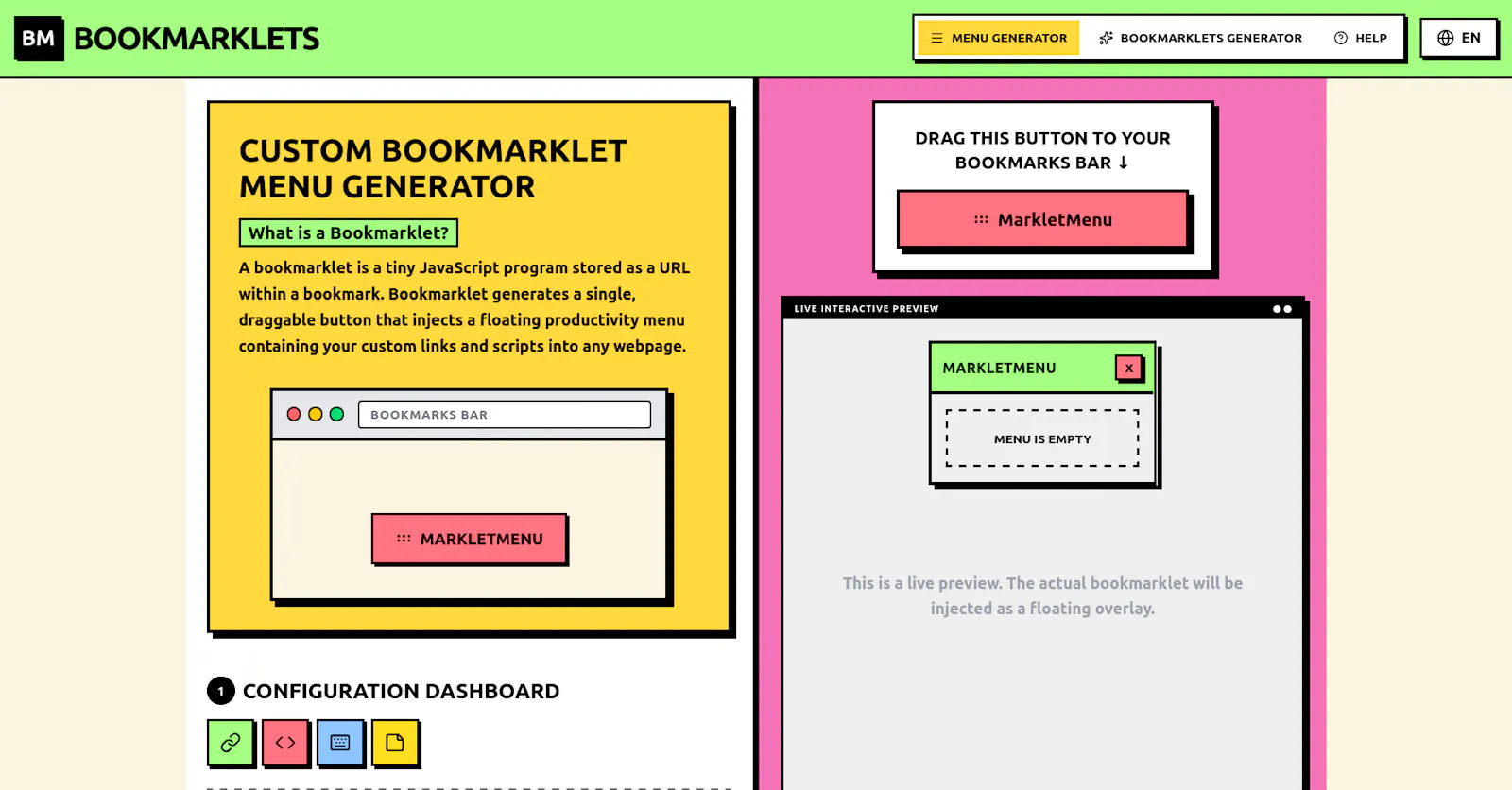Open the Menu Generator tab

999,38
